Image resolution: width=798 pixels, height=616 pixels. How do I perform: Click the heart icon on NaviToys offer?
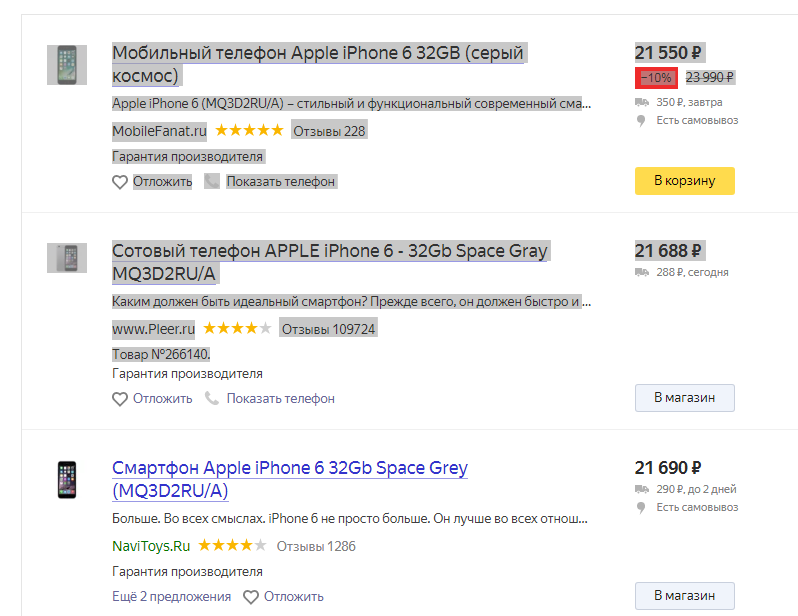251,597
